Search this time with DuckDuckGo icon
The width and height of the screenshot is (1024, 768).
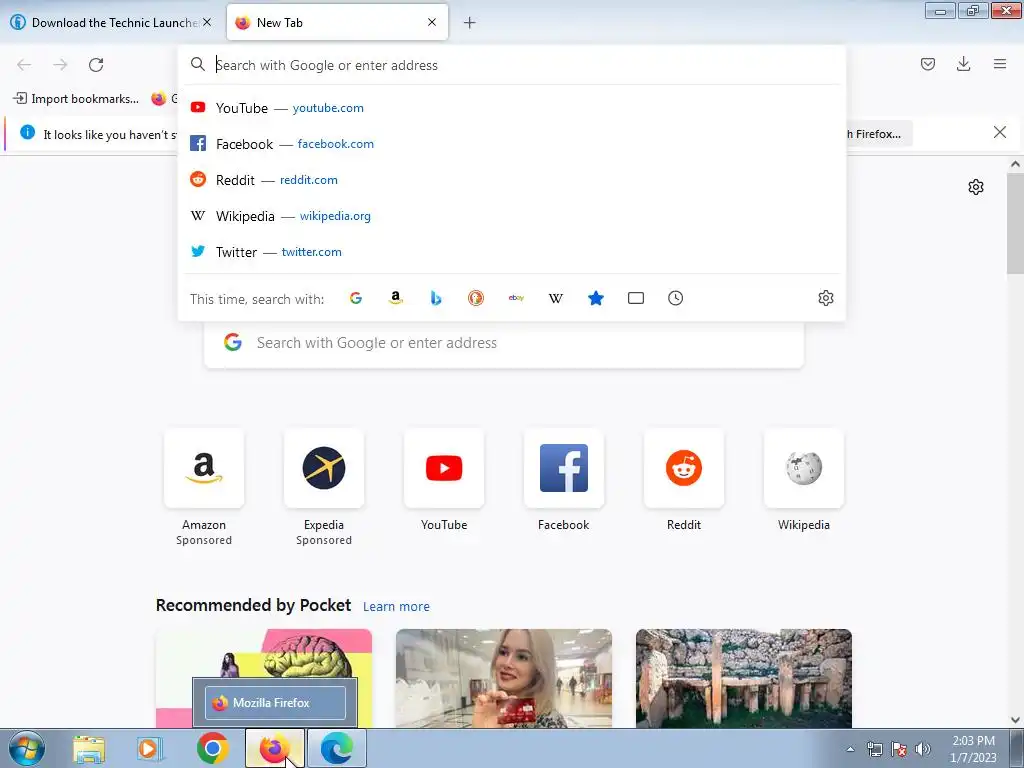pyautogui.click(x=476, y=298)
